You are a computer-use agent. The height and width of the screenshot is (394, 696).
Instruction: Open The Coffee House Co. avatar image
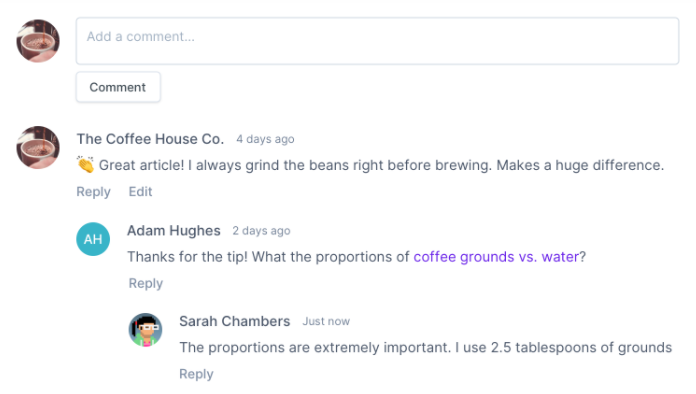(x=38, y=147)
